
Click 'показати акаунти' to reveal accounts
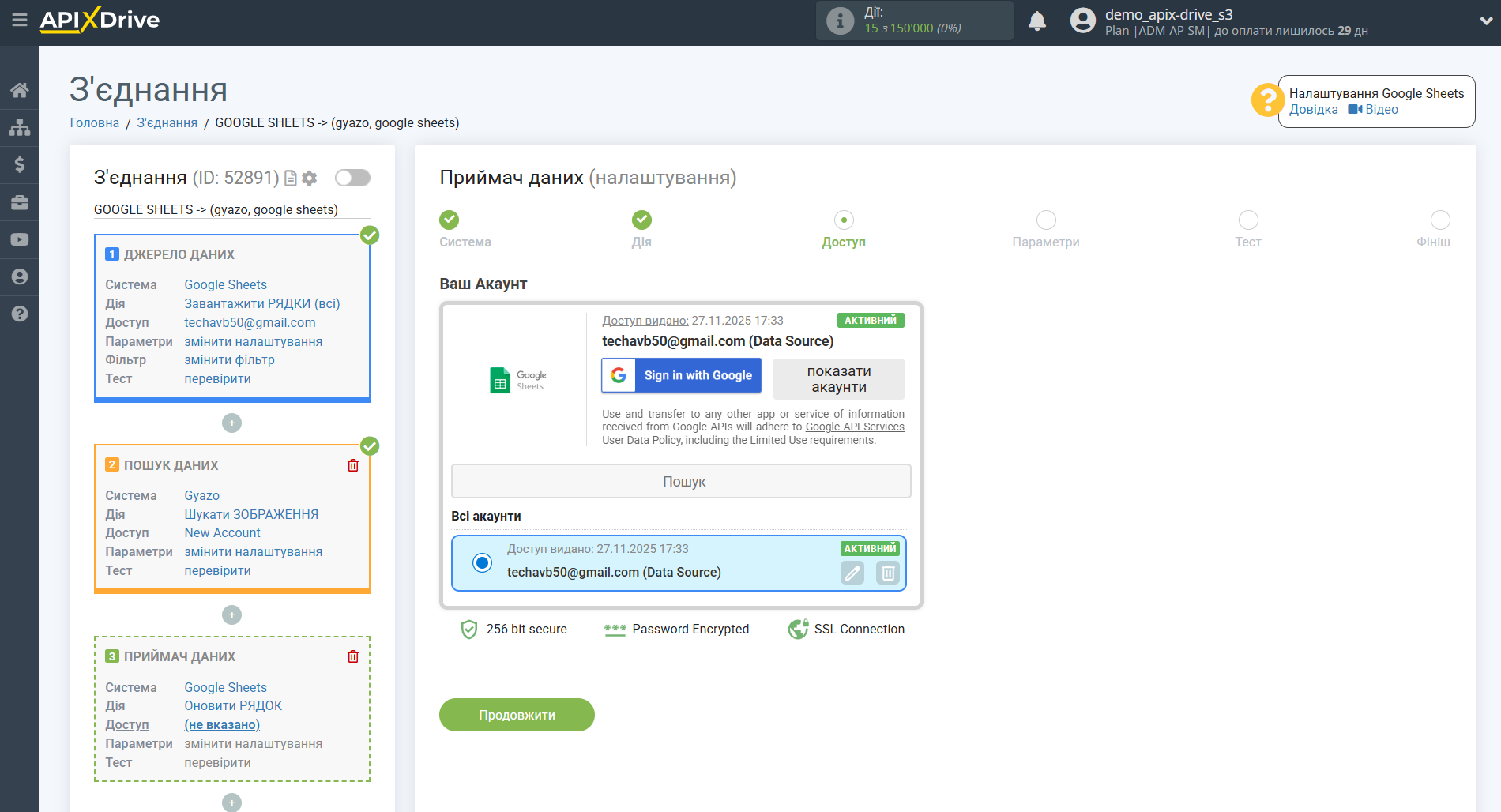click(838, 379)
